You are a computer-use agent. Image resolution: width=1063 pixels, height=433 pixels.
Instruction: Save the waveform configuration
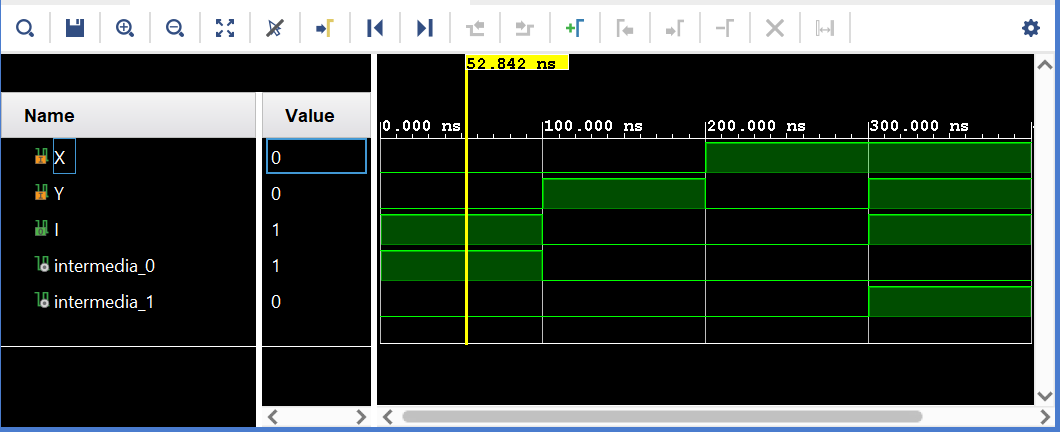[x=75, y=28]
